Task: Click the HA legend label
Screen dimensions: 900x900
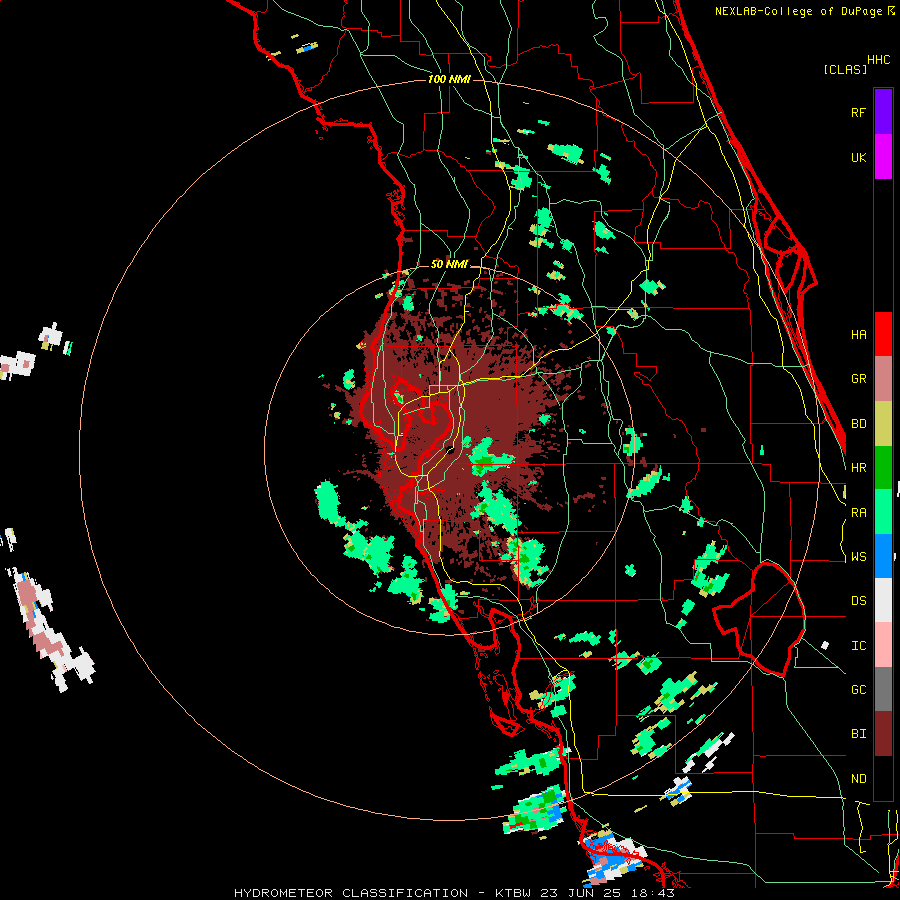Action: [x=858, y=335]
